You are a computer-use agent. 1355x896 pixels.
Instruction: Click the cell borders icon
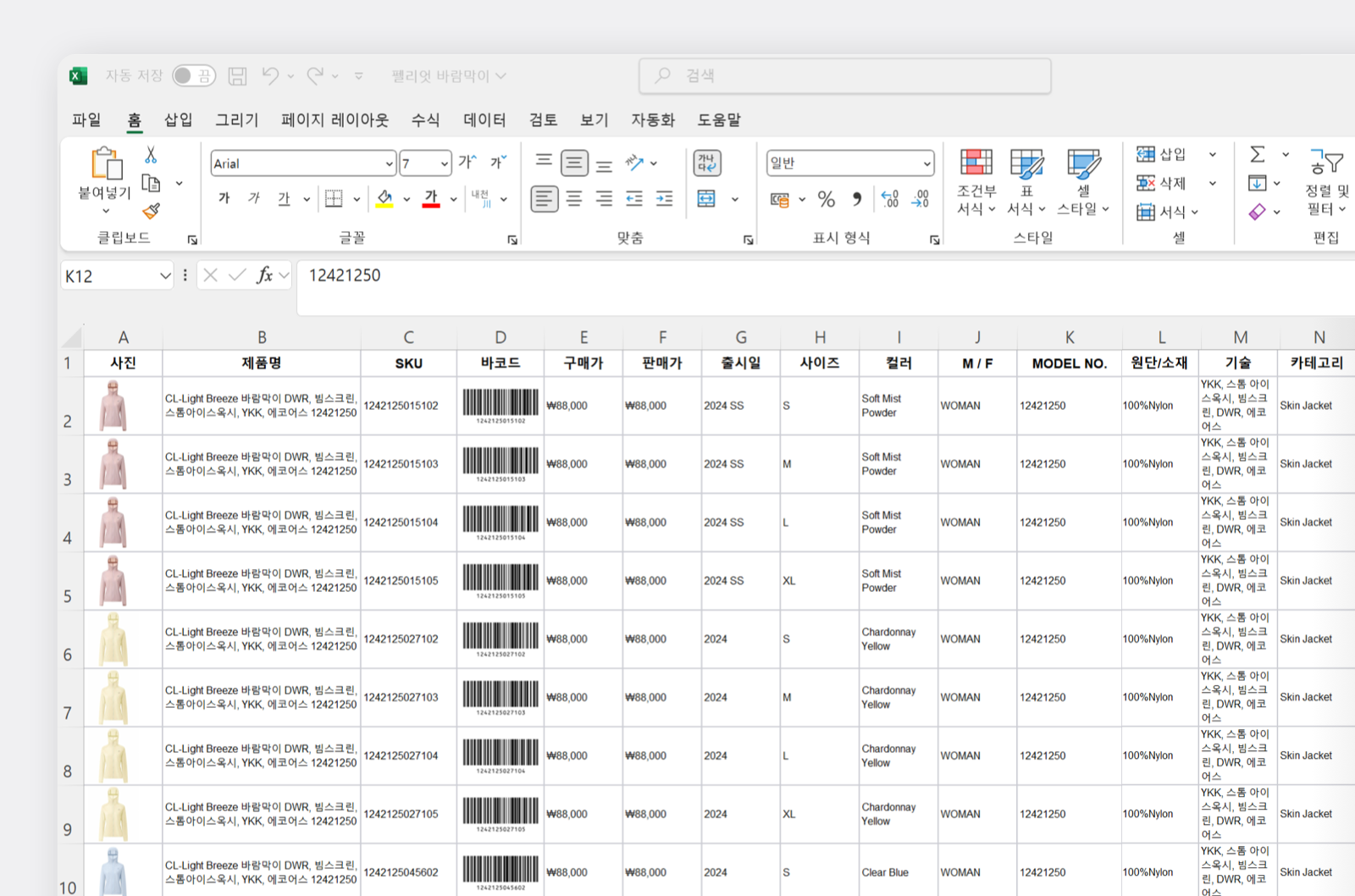tap(334, 198)
